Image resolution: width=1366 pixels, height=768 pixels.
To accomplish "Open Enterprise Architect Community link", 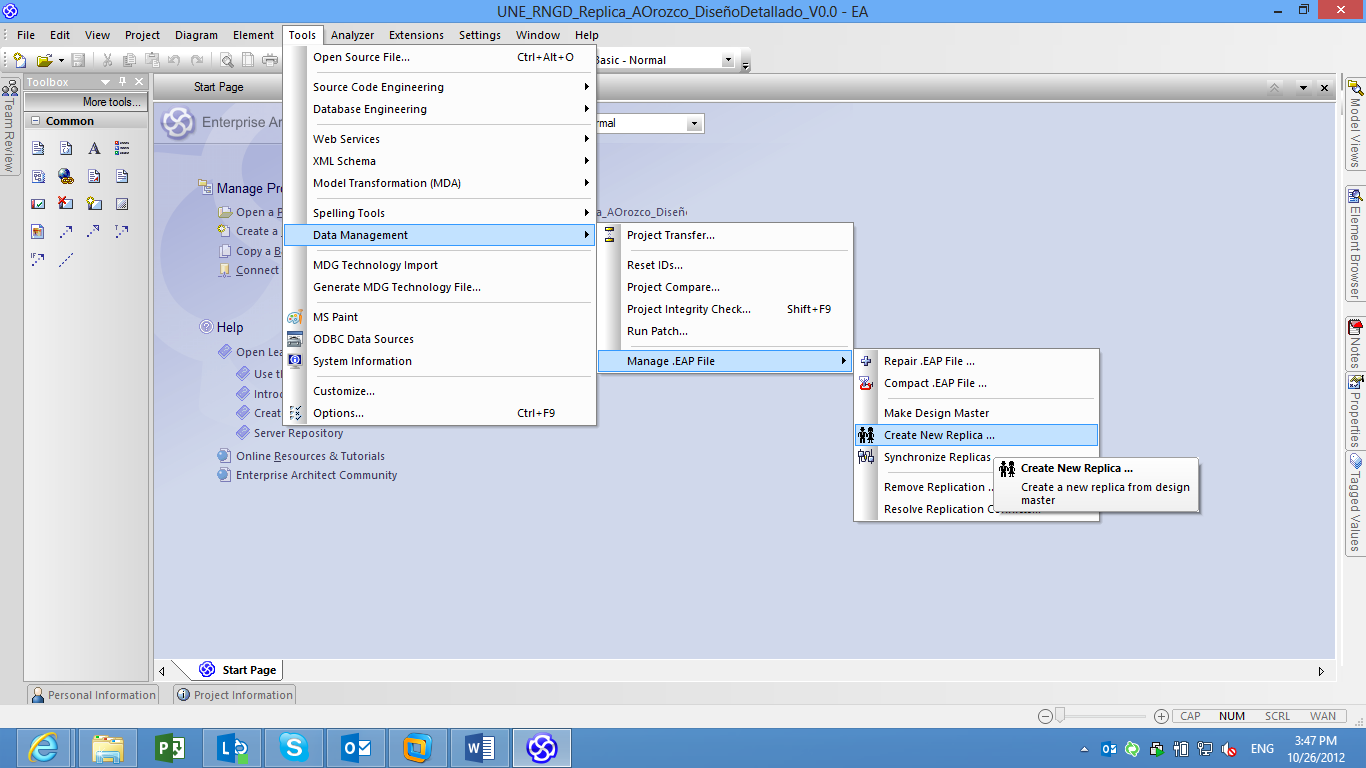I will click(x=316, y=475).
